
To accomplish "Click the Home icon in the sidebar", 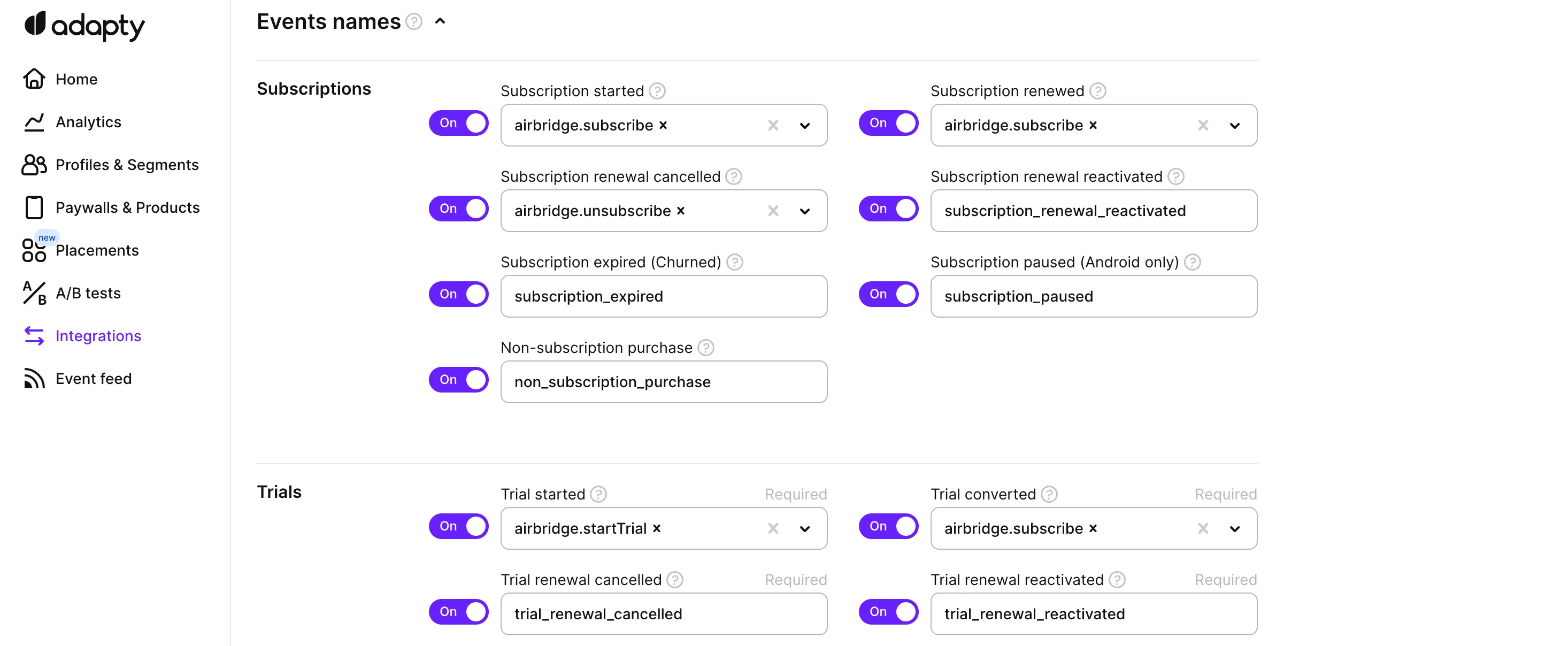I will coord(34,79).
